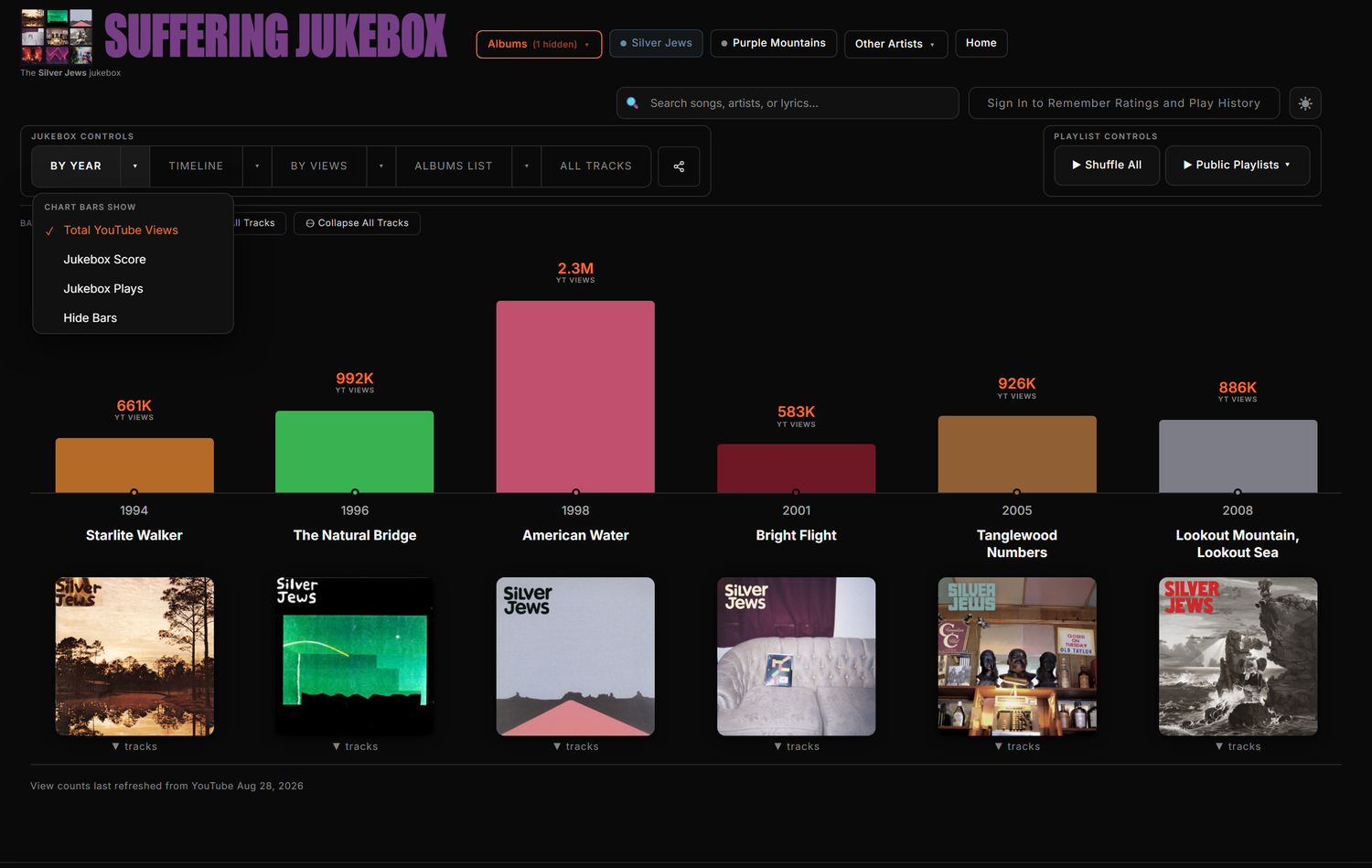This screenshot has width=1372, height=868.
Task: Click Sign In to Remember Ratings link
Action: pos(1123,103)
